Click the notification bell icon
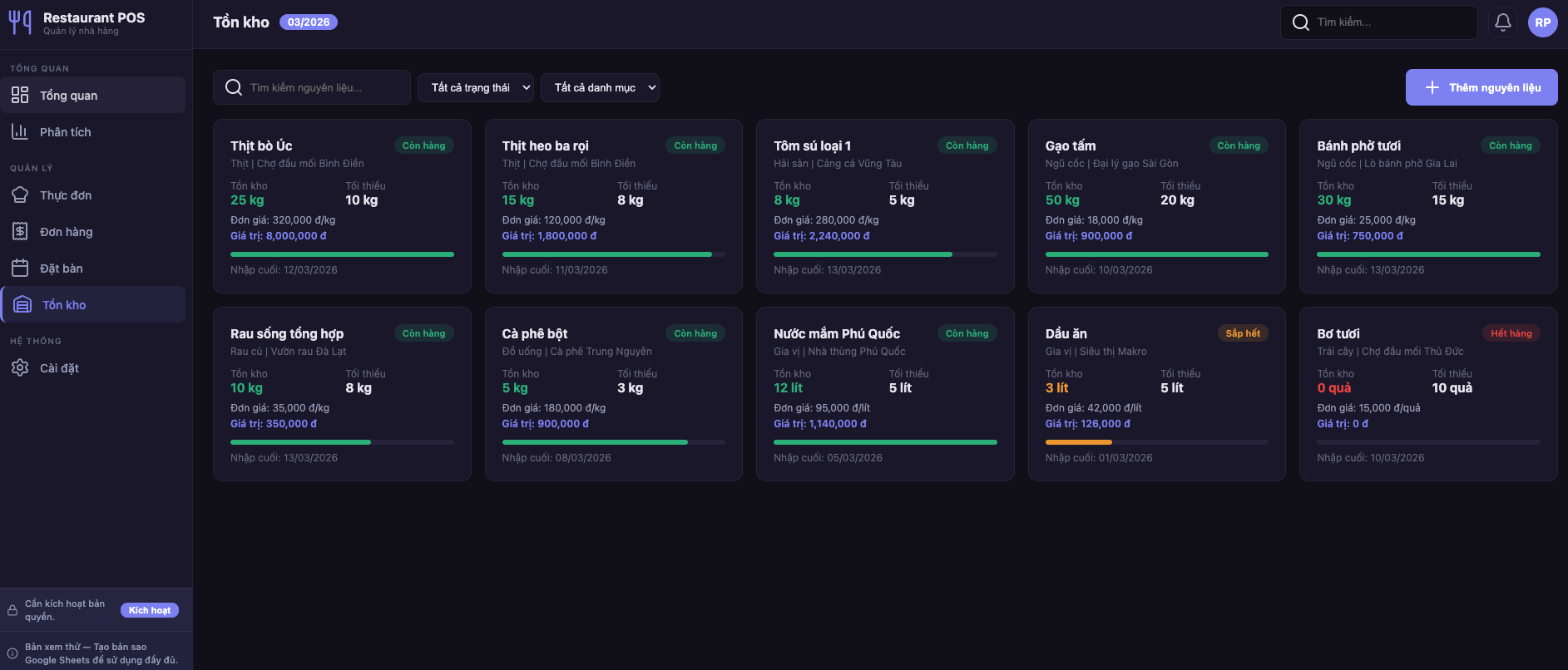Image resolution: width=1568 pixels, height=670 pixels. click(x=1502, y=22)
